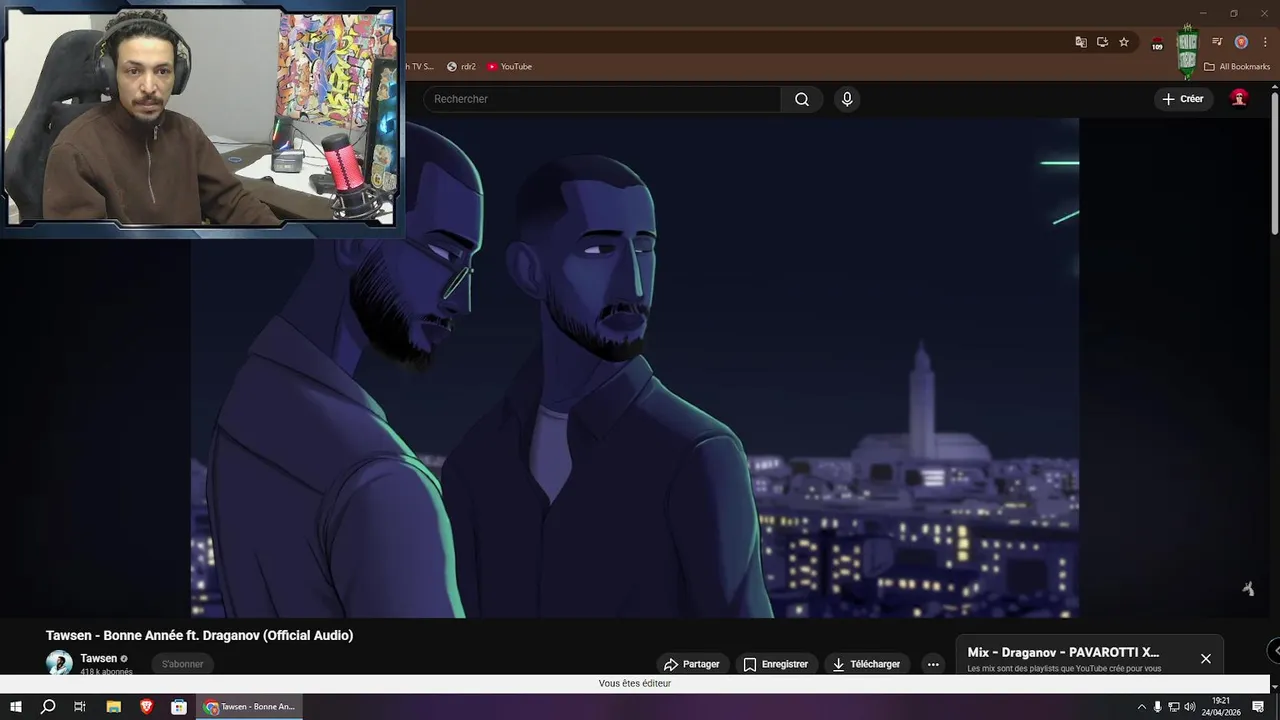
Task: Open File Explorer from the taskbar
Action: pyautogui.click(x=114, y=707)
